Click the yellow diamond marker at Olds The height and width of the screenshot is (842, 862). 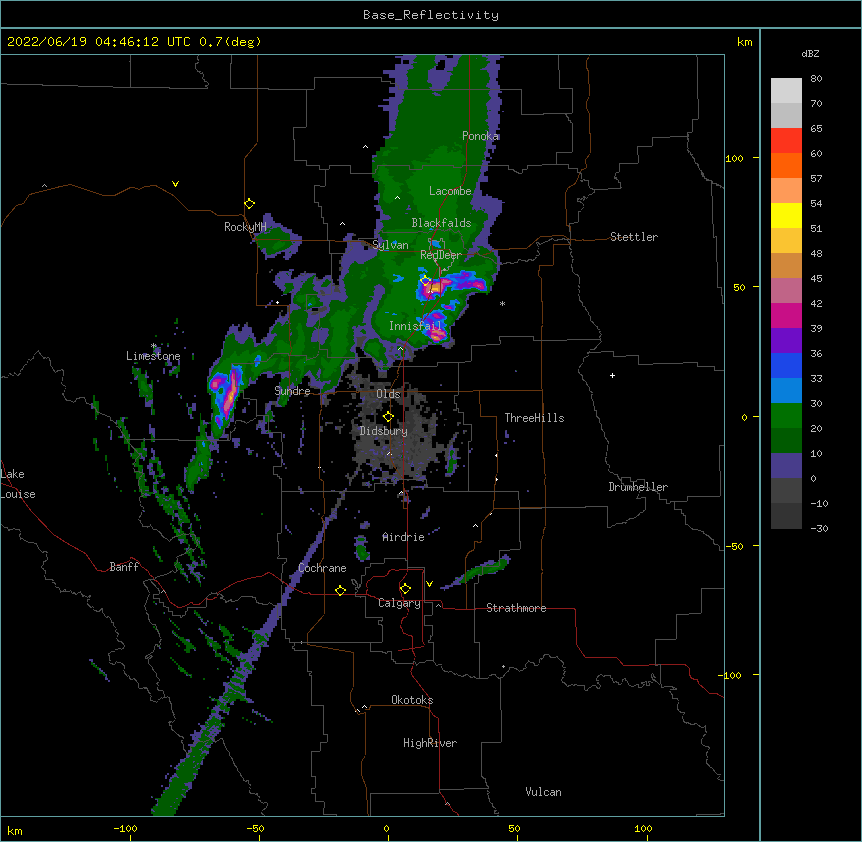click(x=389, y=416)
